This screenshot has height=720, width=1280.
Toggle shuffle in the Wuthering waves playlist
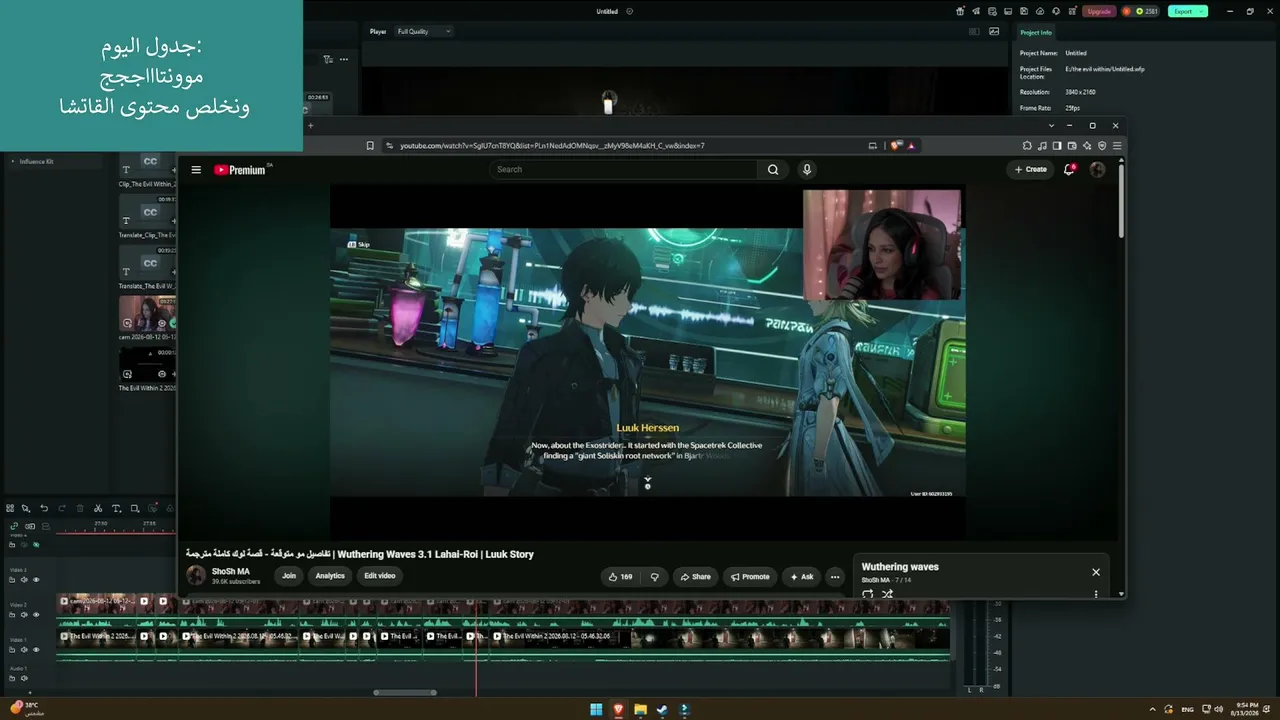point(887,594)
